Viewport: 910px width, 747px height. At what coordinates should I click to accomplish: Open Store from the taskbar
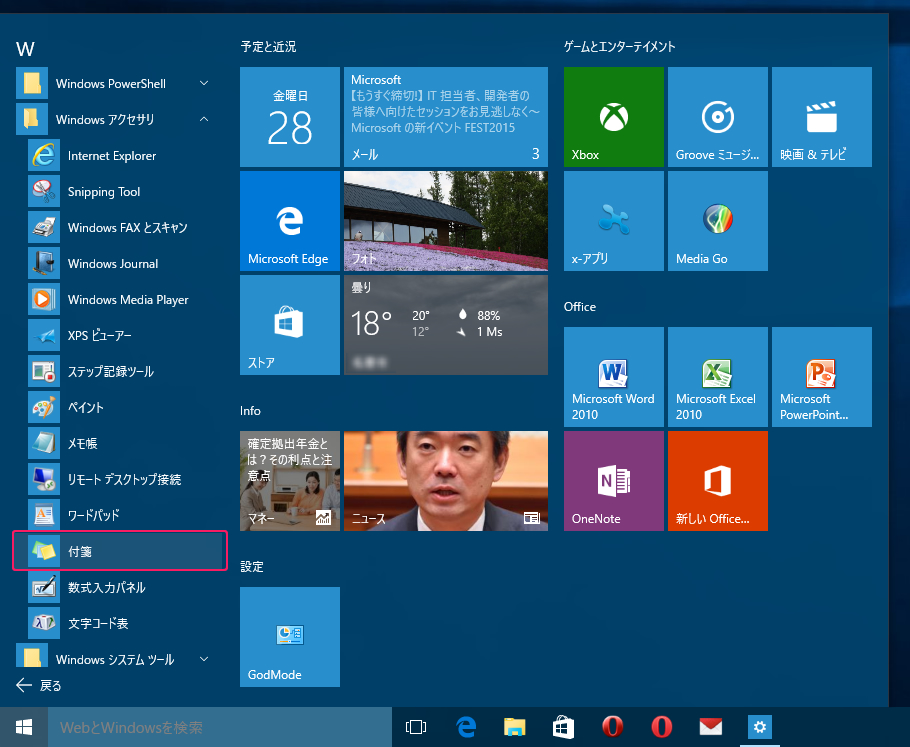click(x=563, y=727)
